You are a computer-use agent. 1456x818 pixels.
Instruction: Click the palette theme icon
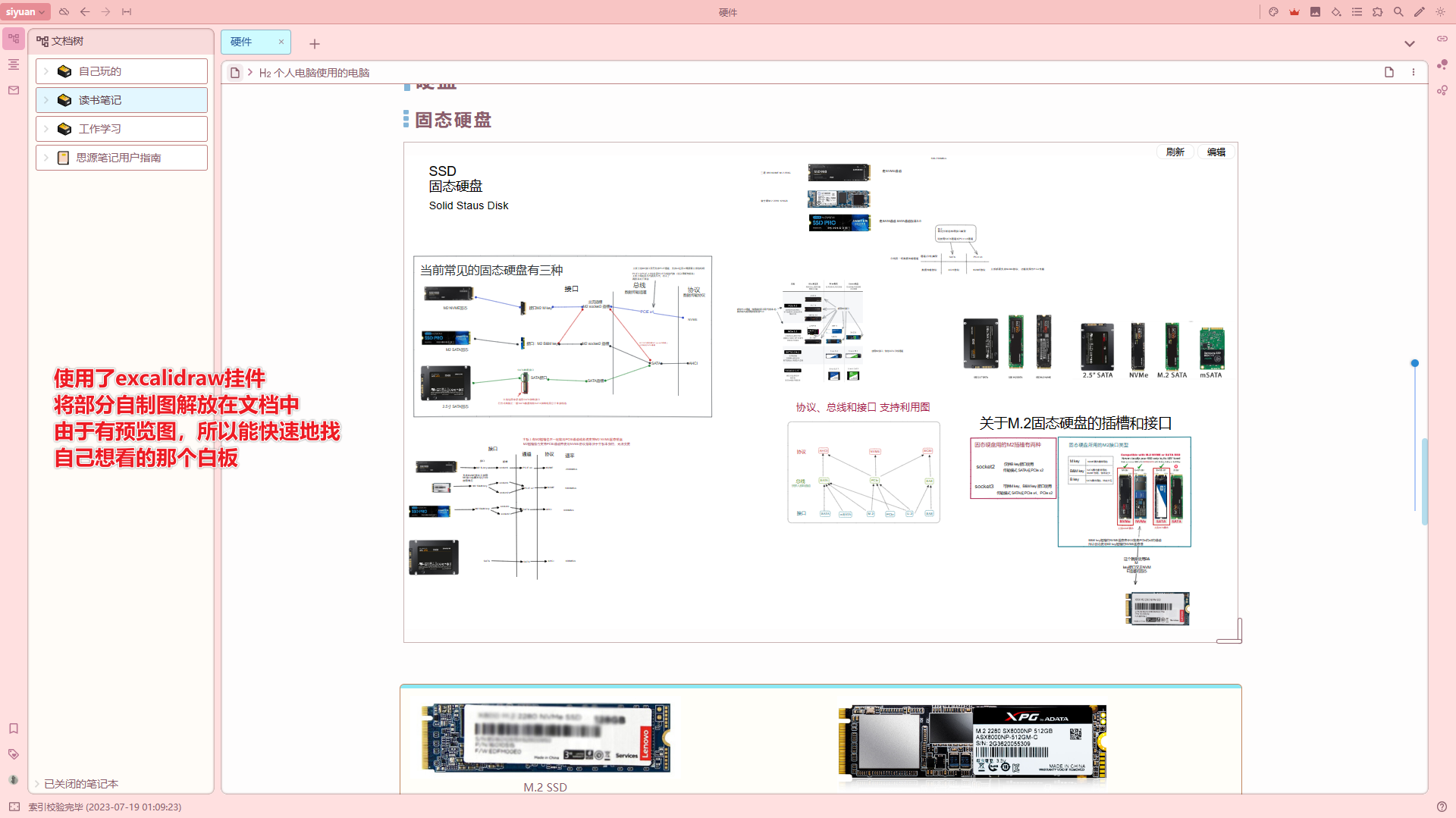tap(1273, 12)
